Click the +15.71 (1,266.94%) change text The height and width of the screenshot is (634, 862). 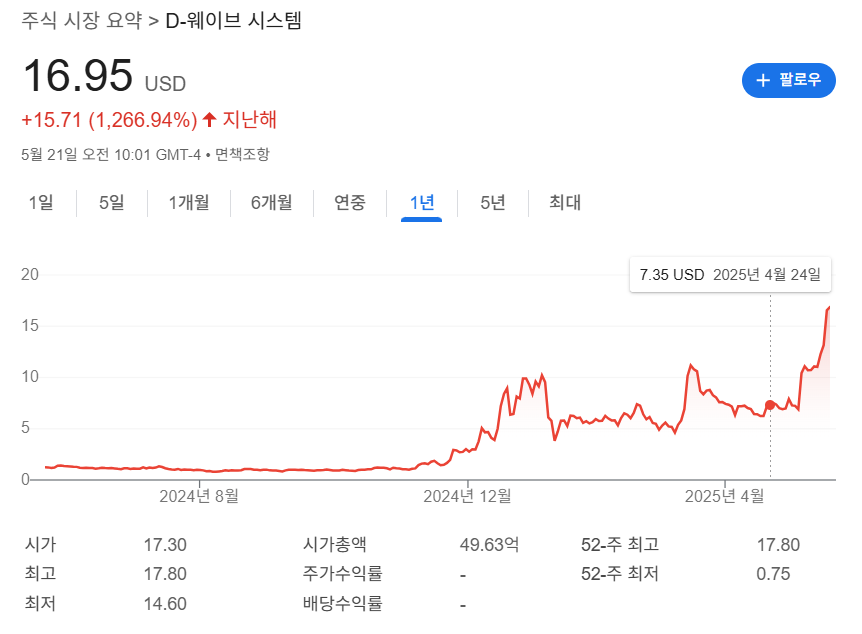[109, 120]
